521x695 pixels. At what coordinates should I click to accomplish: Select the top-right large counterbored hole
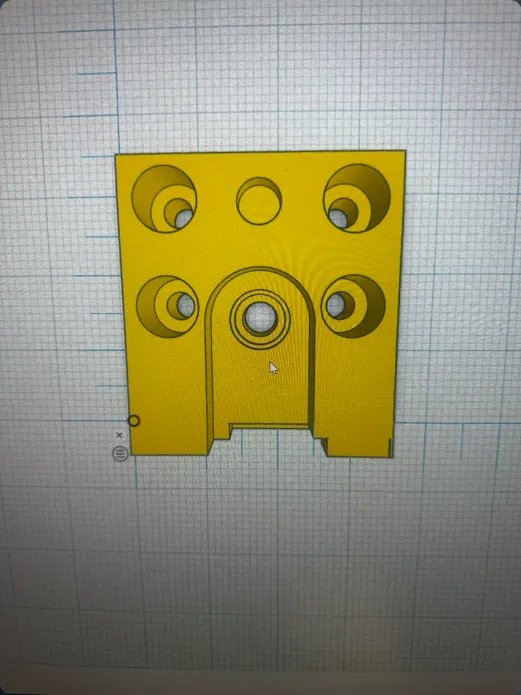[357, 198]
